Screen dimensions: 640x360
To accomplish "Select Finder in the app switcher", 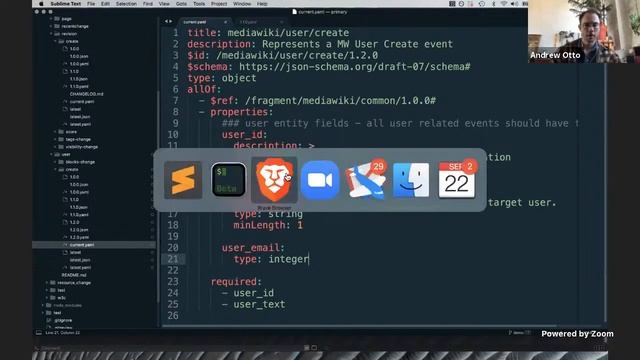I will coord(411,180).
